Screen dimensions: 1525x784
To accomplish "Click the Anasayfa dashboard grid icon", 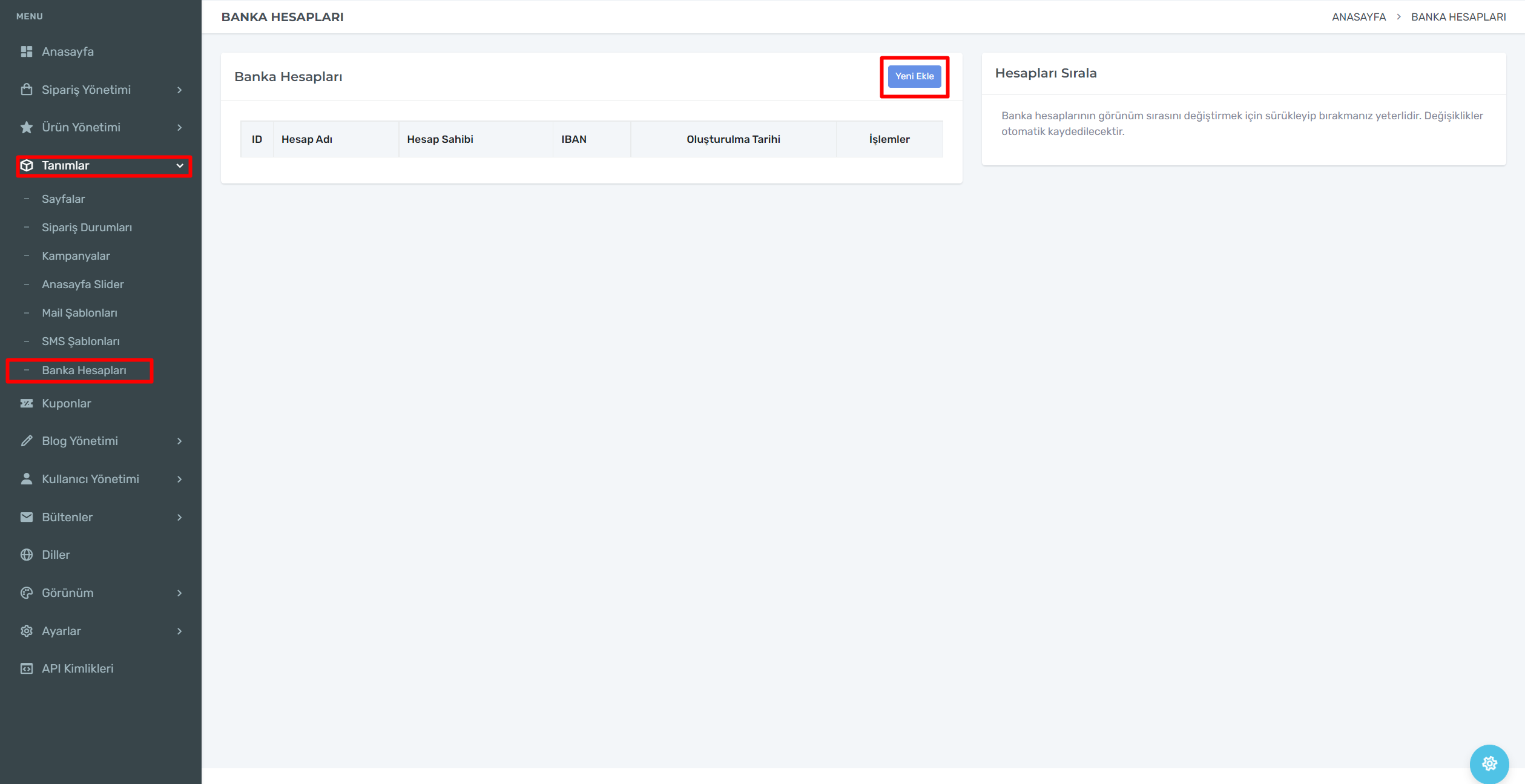I will pyautogui.click(x=27, y=51).
